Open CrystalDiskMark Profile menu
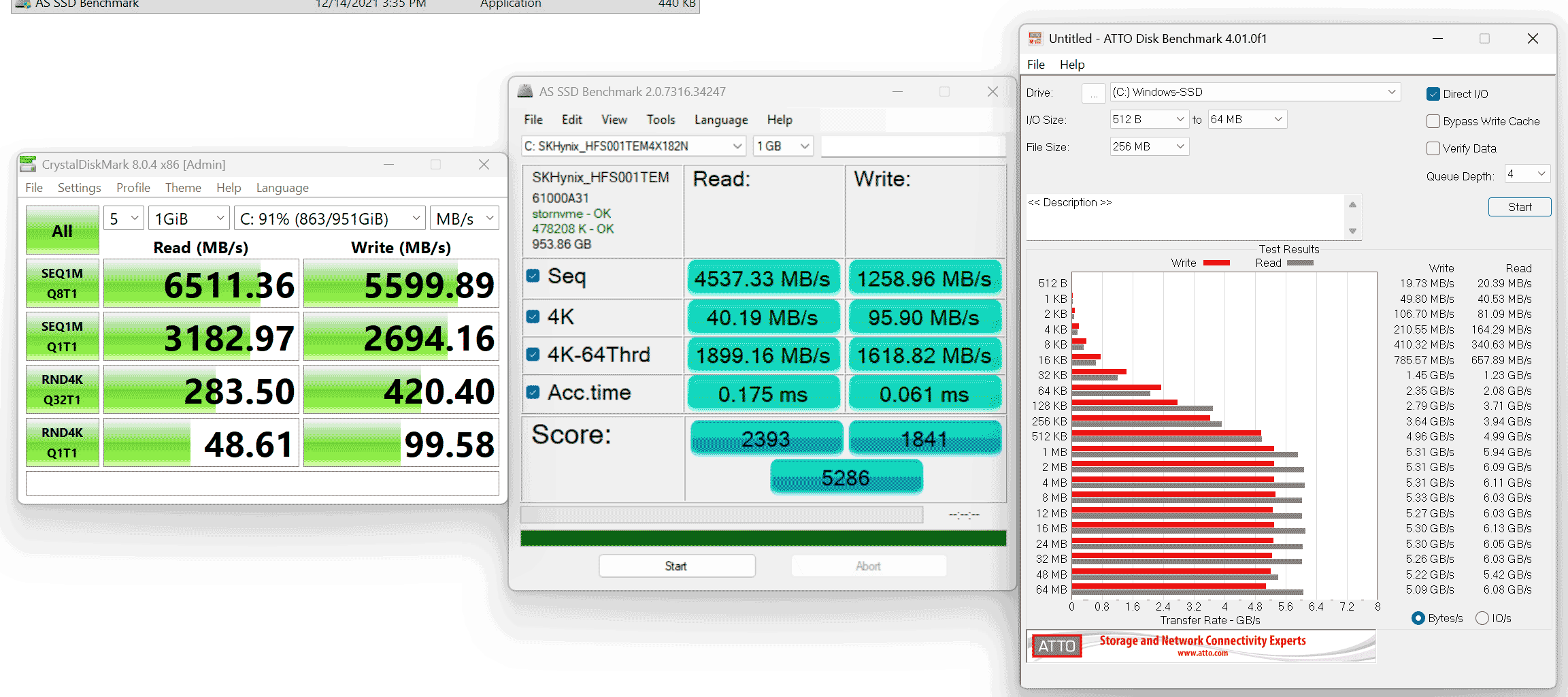This screenshot has height=697, width=1568. 133,188
